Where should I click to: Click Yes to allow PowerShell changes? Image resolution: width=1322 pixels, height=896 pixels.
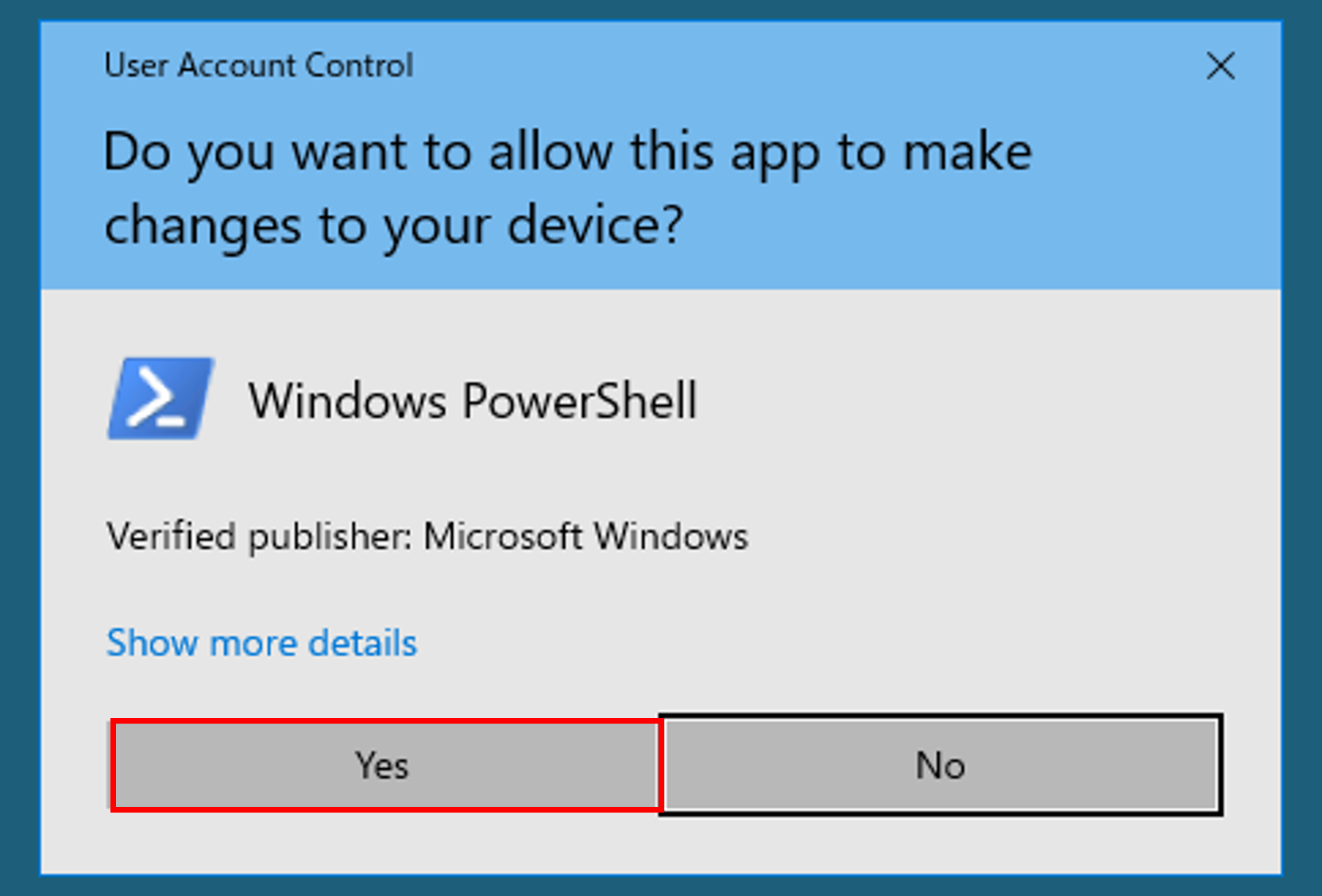pyautogui.click(x=385, y=766)
